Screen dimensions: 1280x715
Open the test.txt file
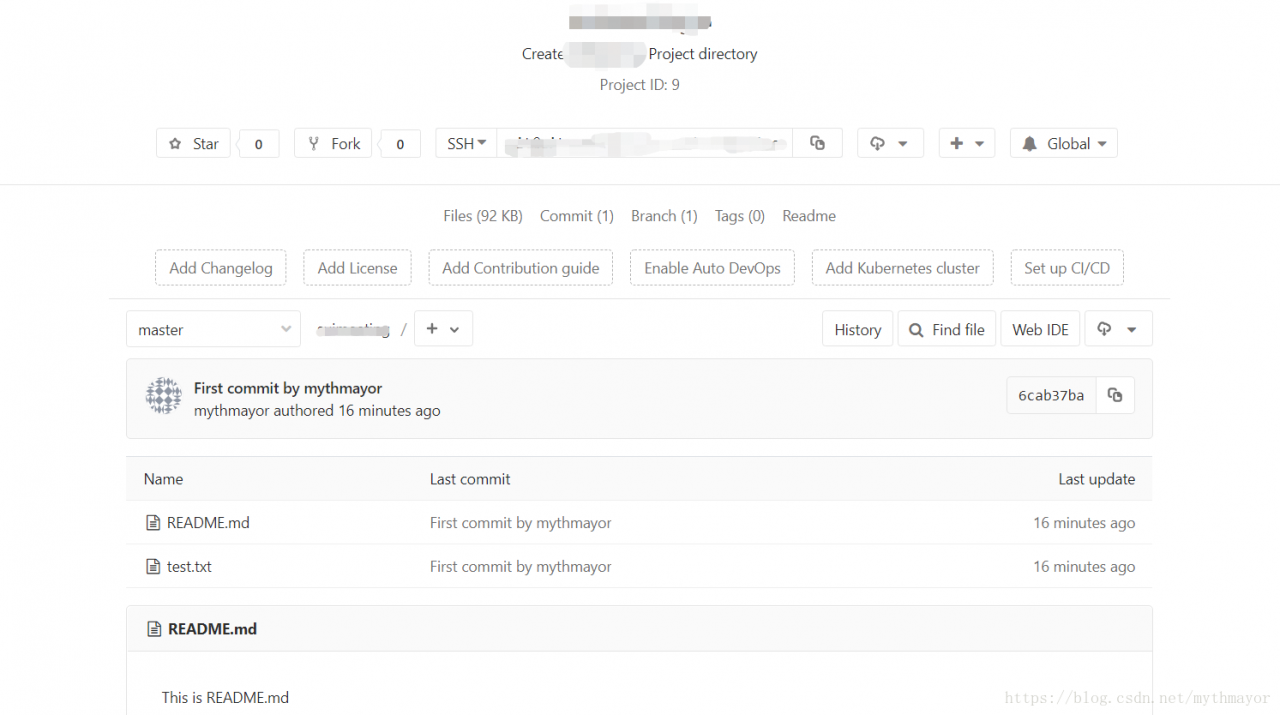coord(189,567)
